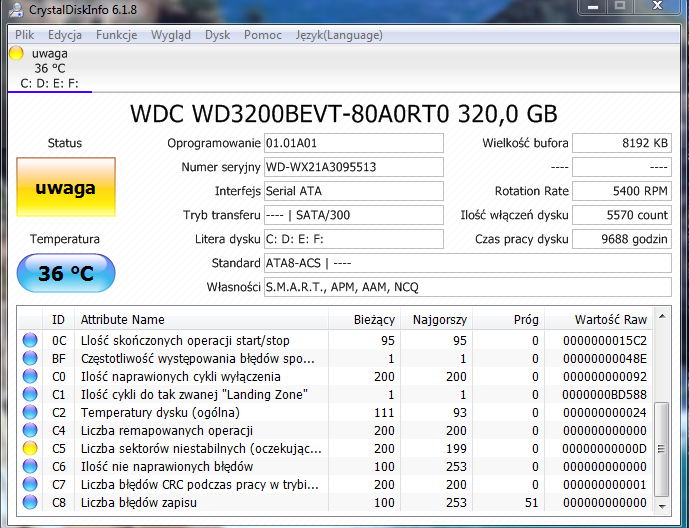The image size is (689, 528).
Task: Minimize the CrystalDiskInfo window
Action: click(593, 6)
